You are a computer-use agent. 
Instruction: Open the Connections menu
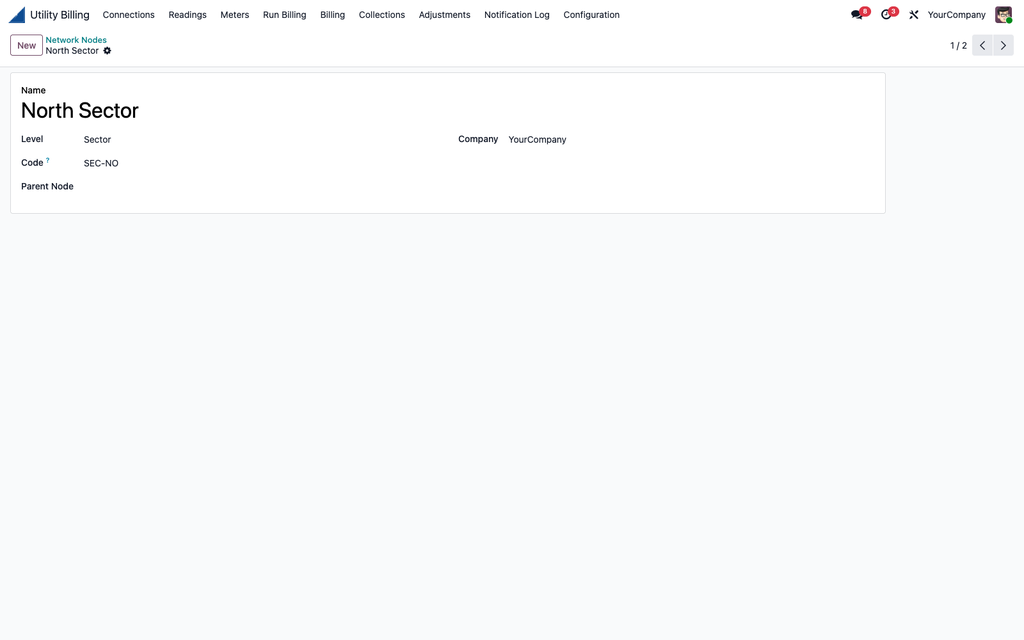(x=129, y=14)
